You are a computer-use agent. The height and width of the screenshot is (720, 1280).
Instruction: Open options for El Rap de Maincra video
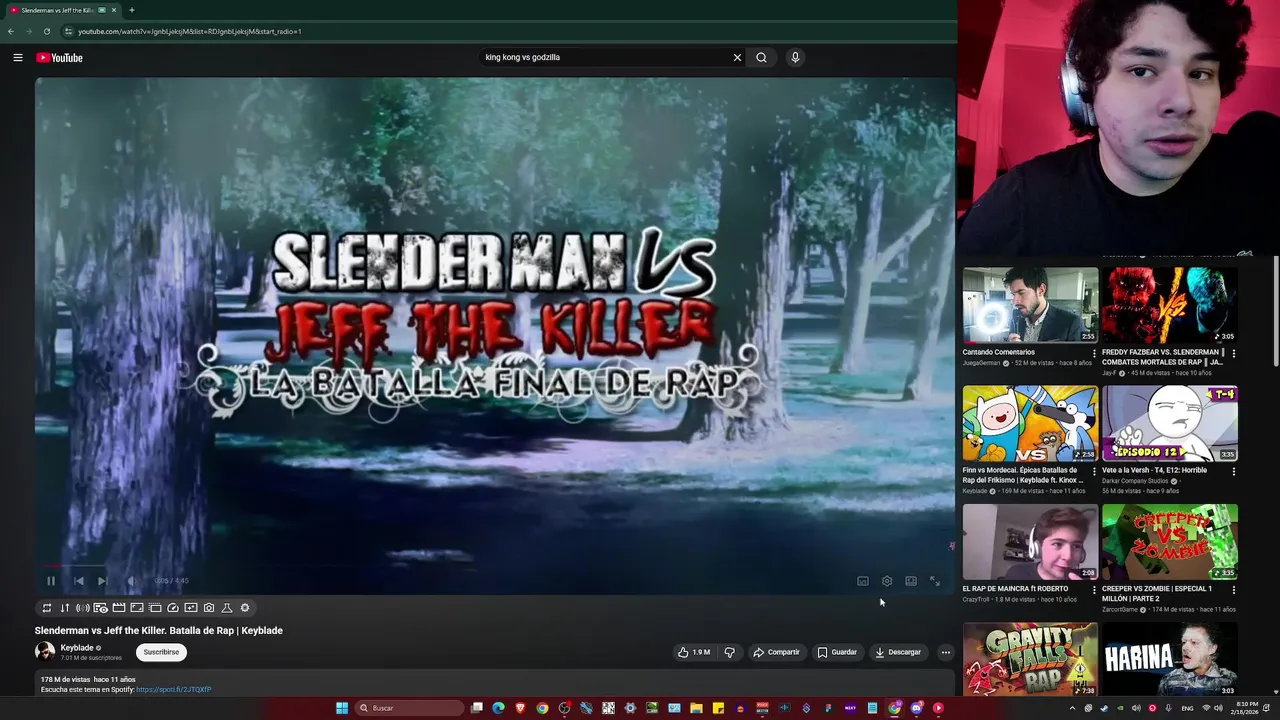coord(1094,590)
